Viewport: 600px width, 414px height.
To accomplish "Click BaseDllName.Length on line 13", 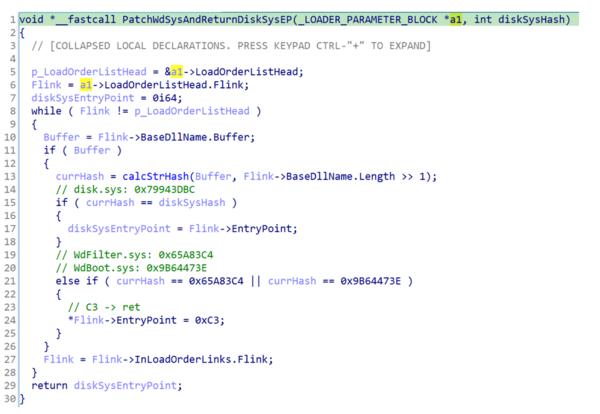I will 340,177.
